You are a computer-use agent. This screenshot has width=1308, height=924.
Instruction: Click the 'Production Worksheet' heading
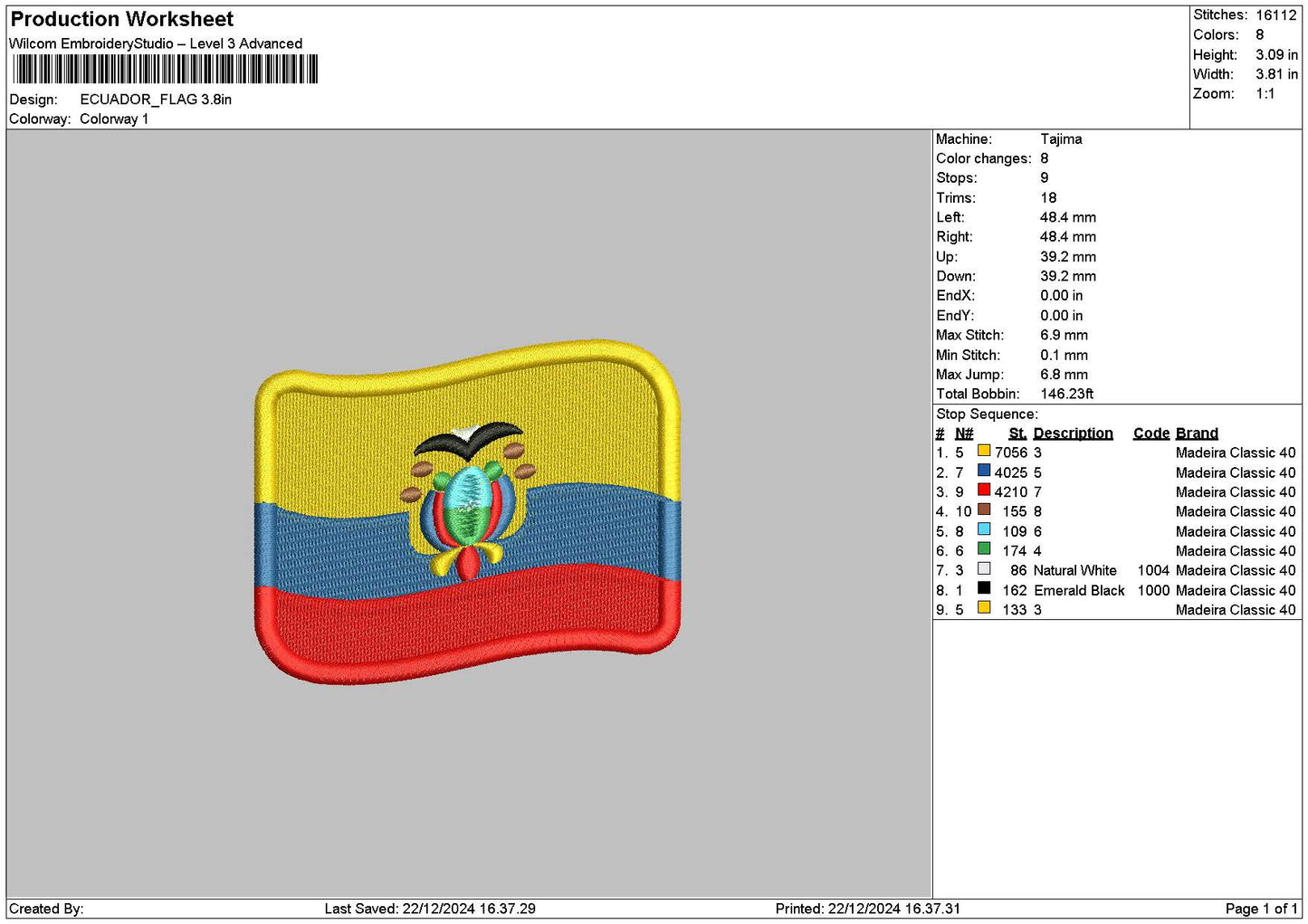[x=122, y=19]
